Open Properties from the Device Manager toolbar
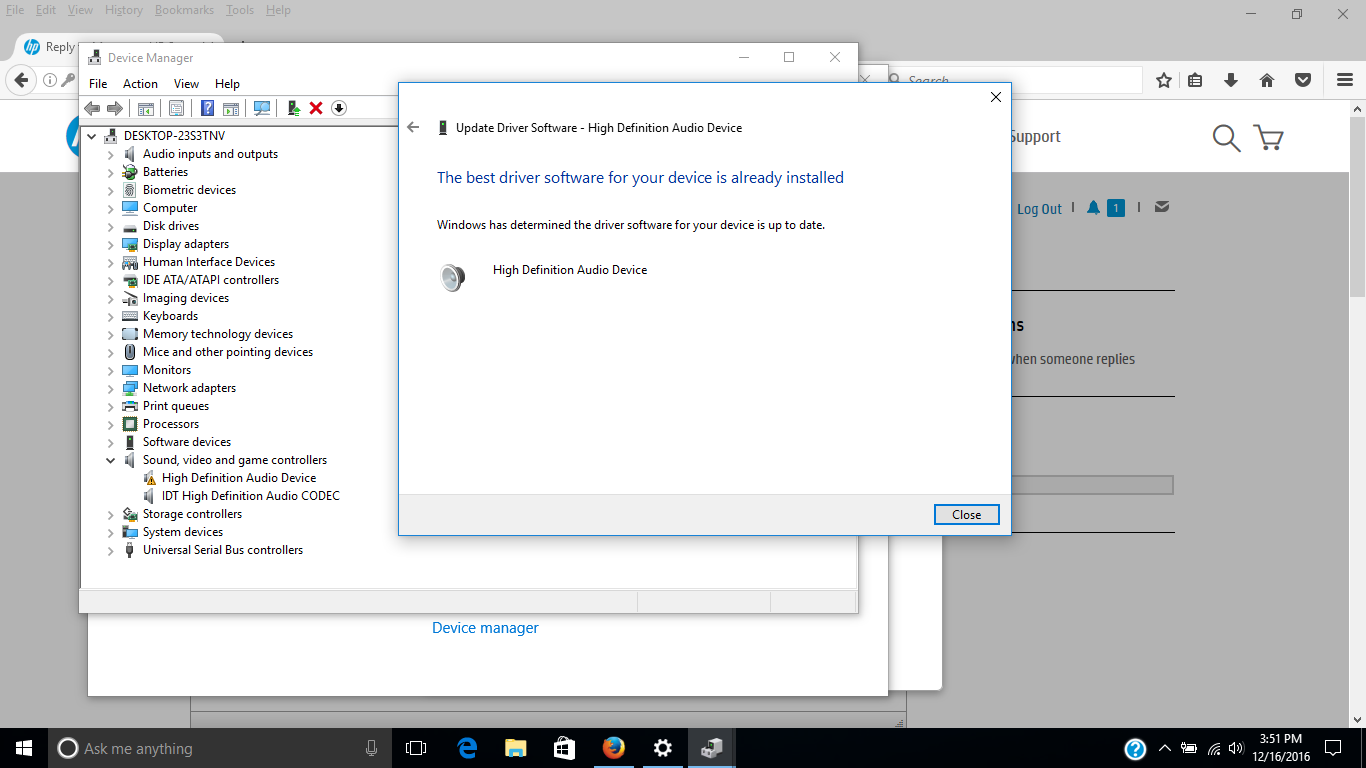Image resolution: width=1366 pixels, height=768 pixels. [176, 108]
